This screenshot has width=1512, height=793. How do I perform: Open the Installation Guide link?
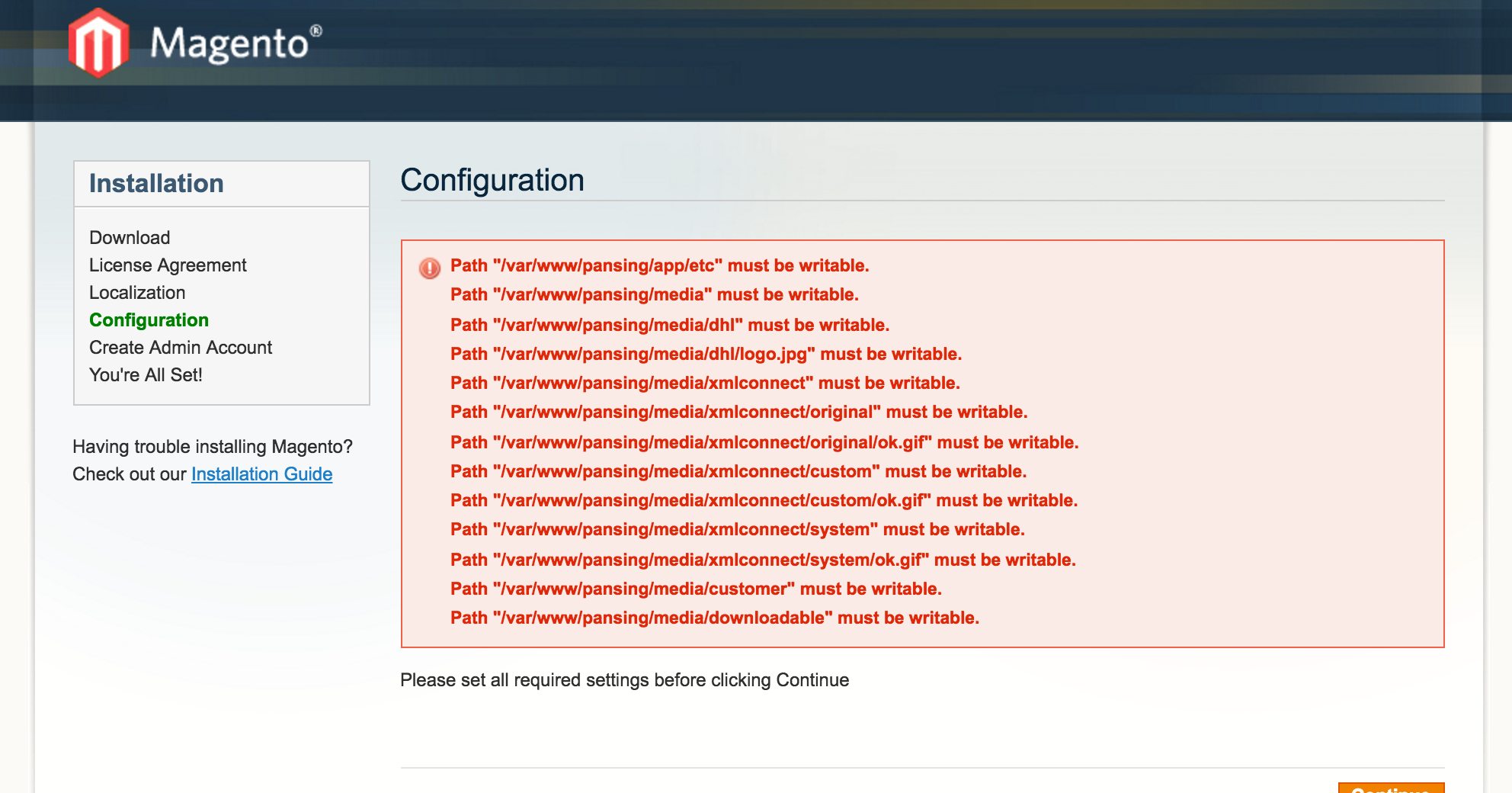(x=261, y=474)
